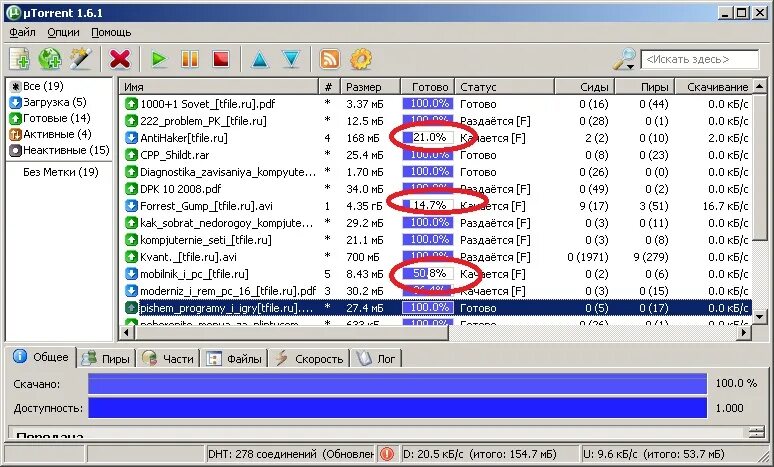Sort by the Скачивание column header
Screen dimensions: 774x467
714,87
